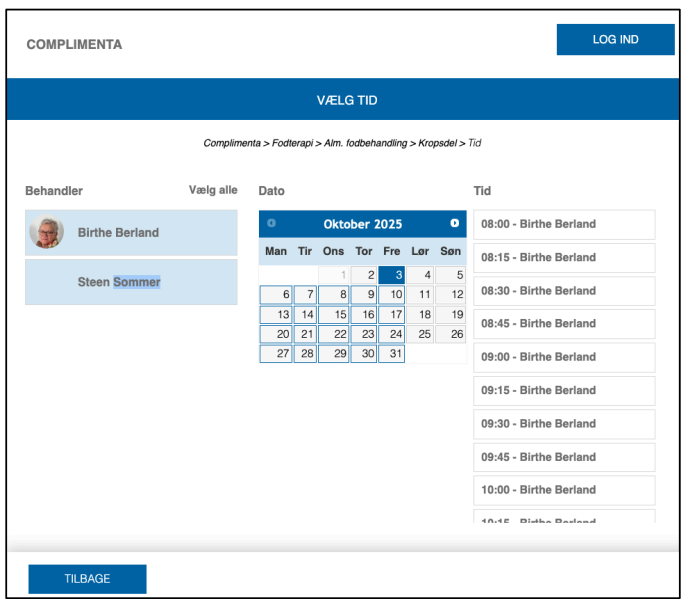Screen dimensions: 689x604
Task: Choose the 09:15 Birthe Berland time slot
Action: tap(564, 390)
